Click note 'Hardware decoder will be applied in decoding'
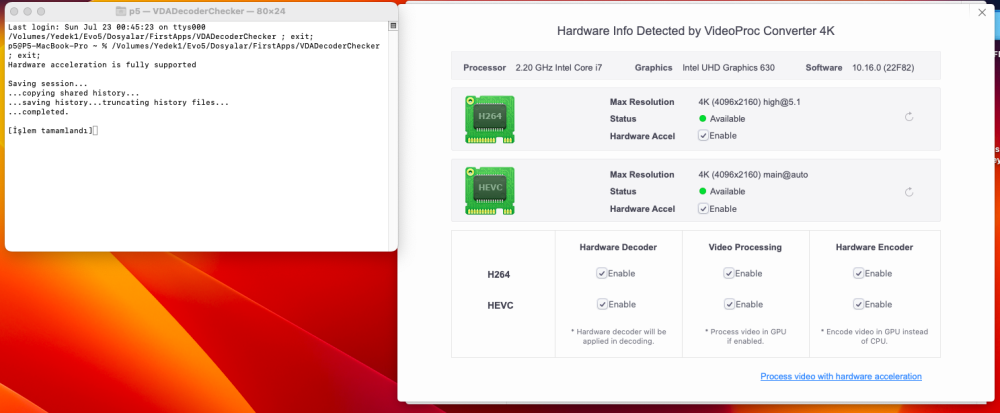 point(618,337)
